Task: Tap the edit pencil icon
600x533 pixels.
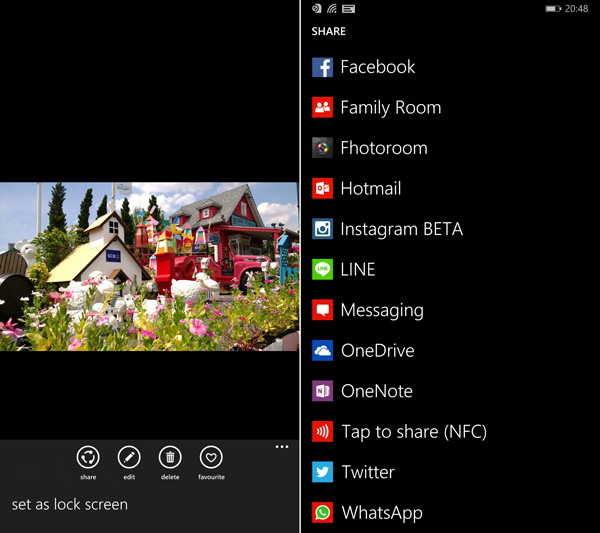Action: tap(129, 457)
